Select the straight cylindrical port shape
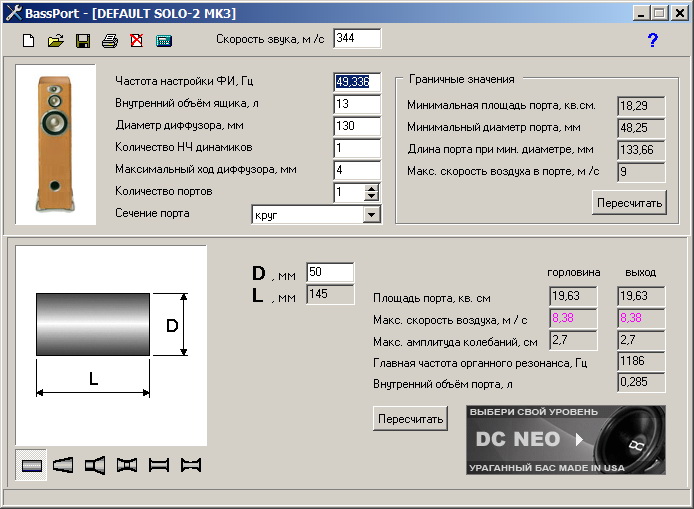 pos(32,465)
